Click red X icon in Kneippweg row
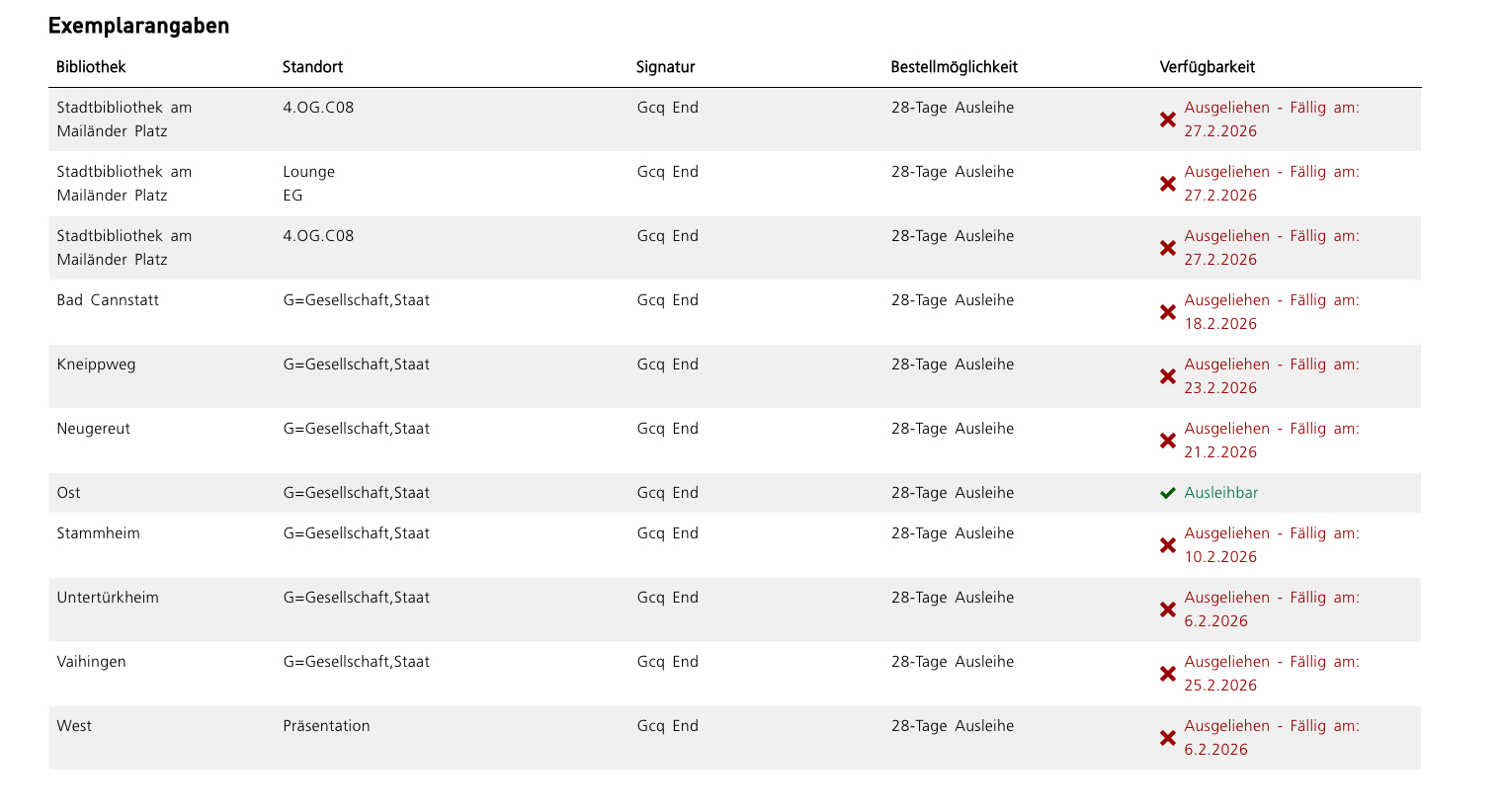Screen dimensions: 1502x812 click(x=1167, y=376)
